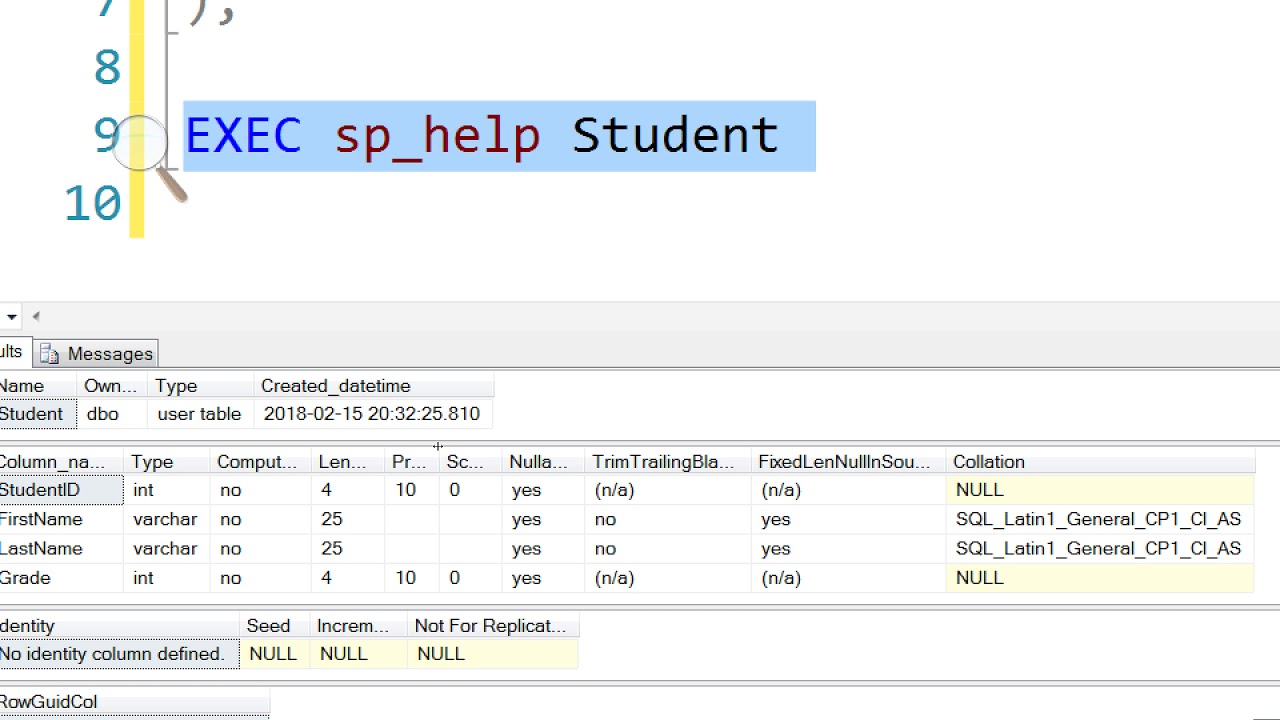The image size is (1280, 720).
Task: Click the Student name cell
Action: tap(38, 414)
